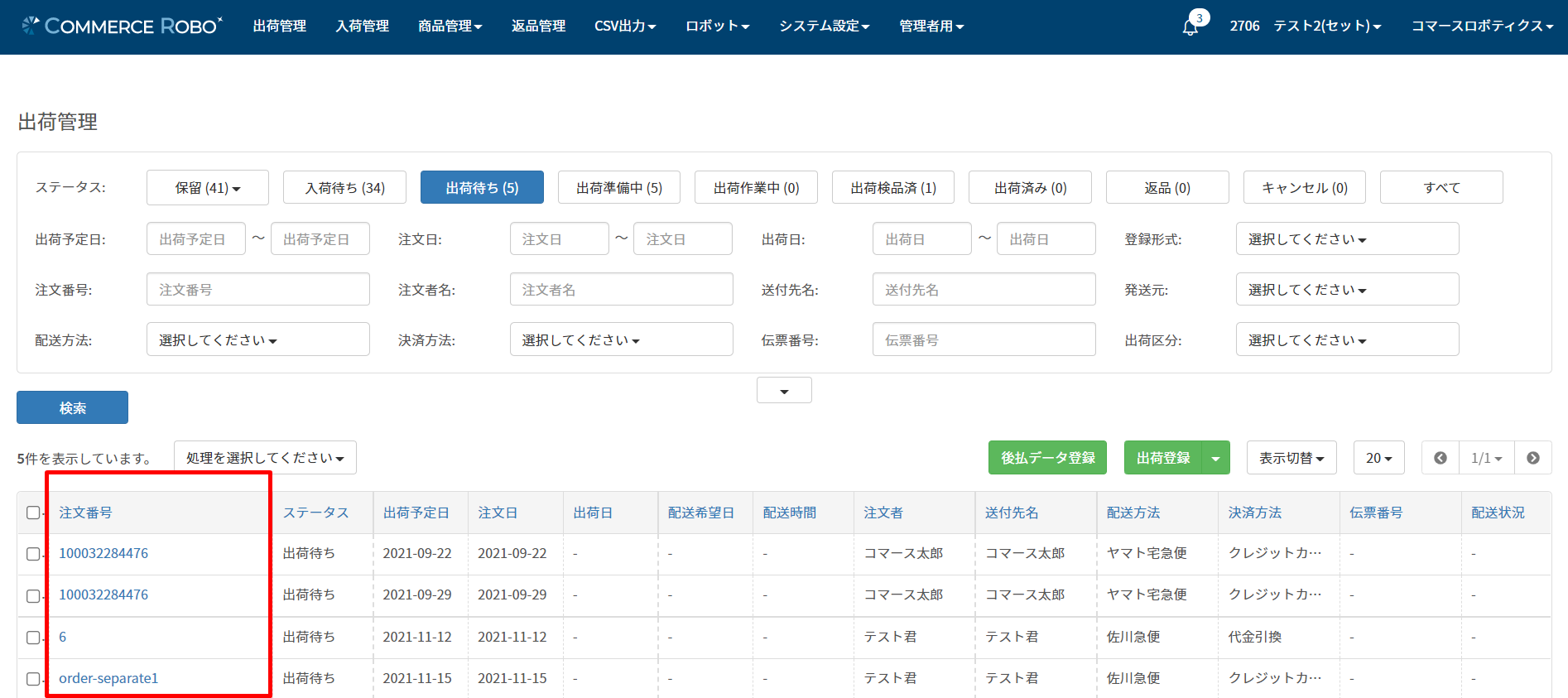This screenshot has height=698, width=1568.
Task: Focus the 伝票番号 search field
Action: [984, 339]
